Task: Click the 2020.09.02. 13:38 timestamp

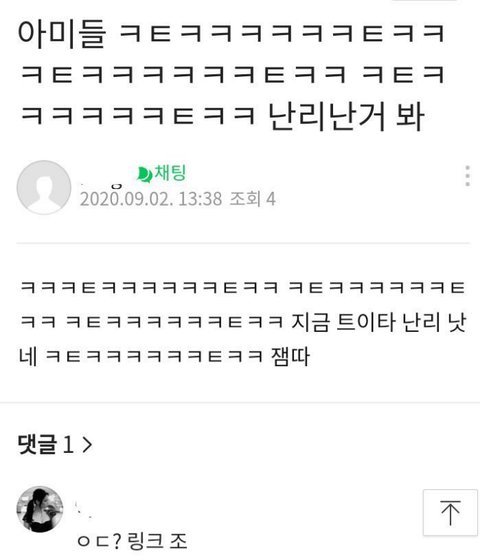Action: coord(151,199)
